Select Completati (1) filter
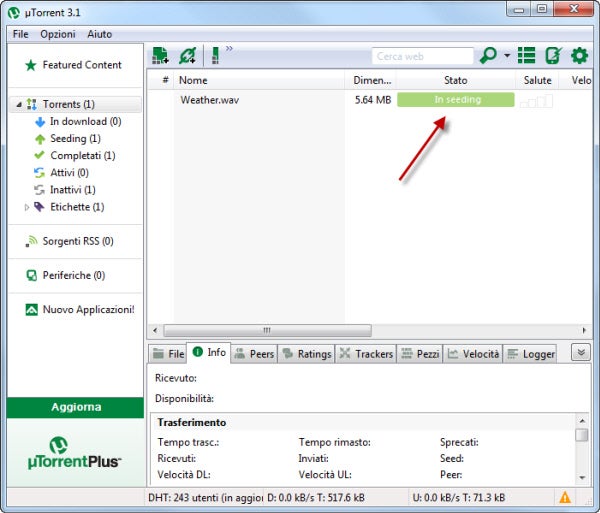Screen dimensions: 600x513 (83, 156)
